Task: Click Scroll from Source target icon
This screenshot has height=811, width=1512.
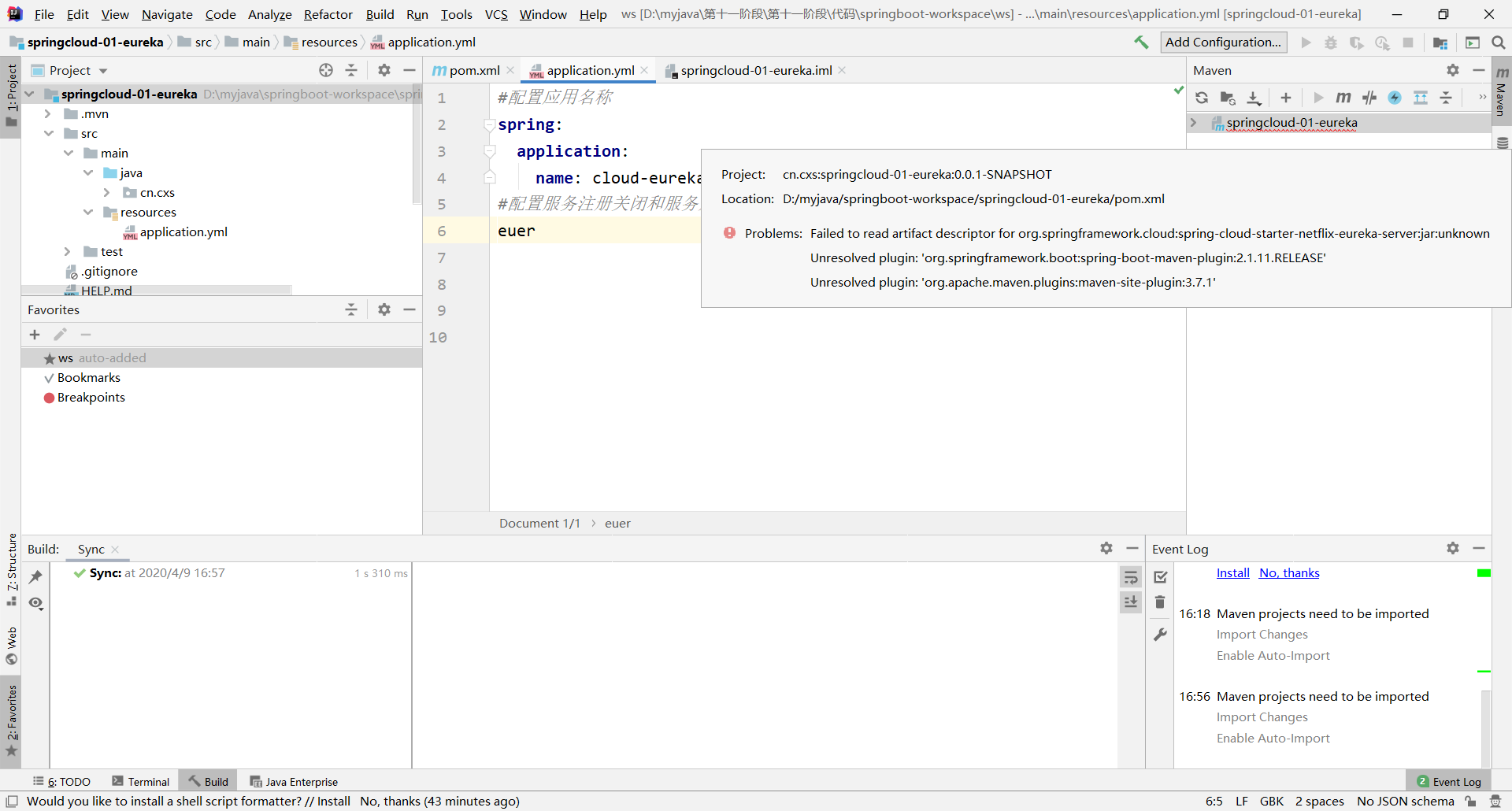Action: [x=326, y=70]
